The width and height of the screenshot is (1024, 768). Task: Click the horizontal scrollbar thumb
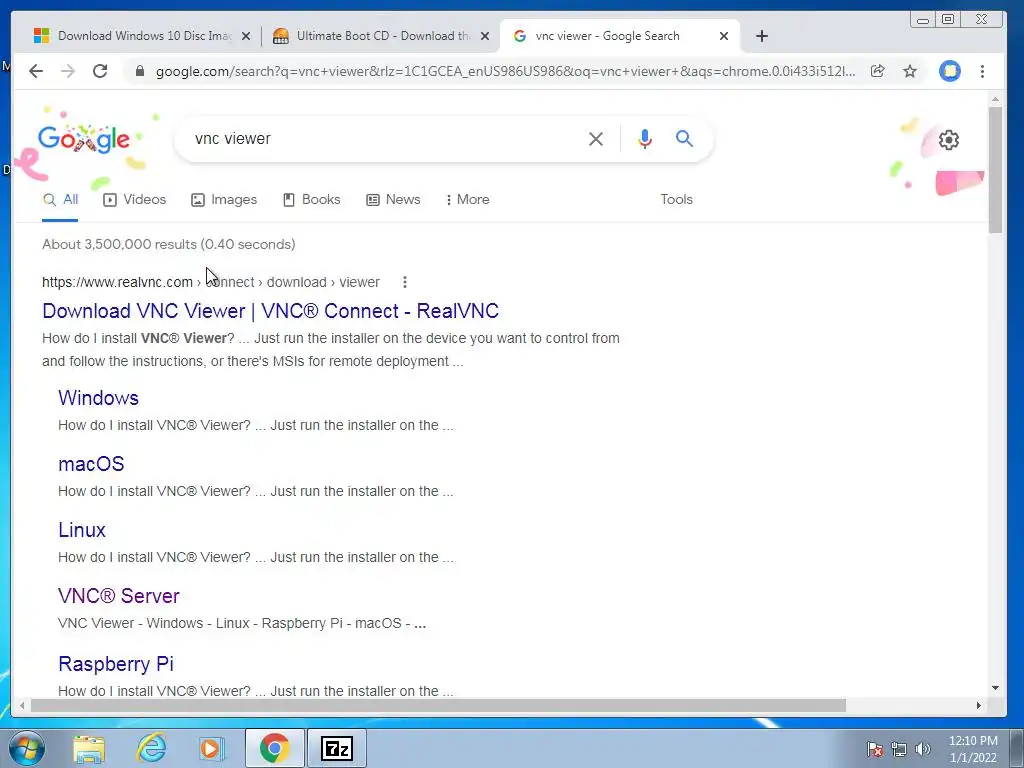(x=438, y=705)
